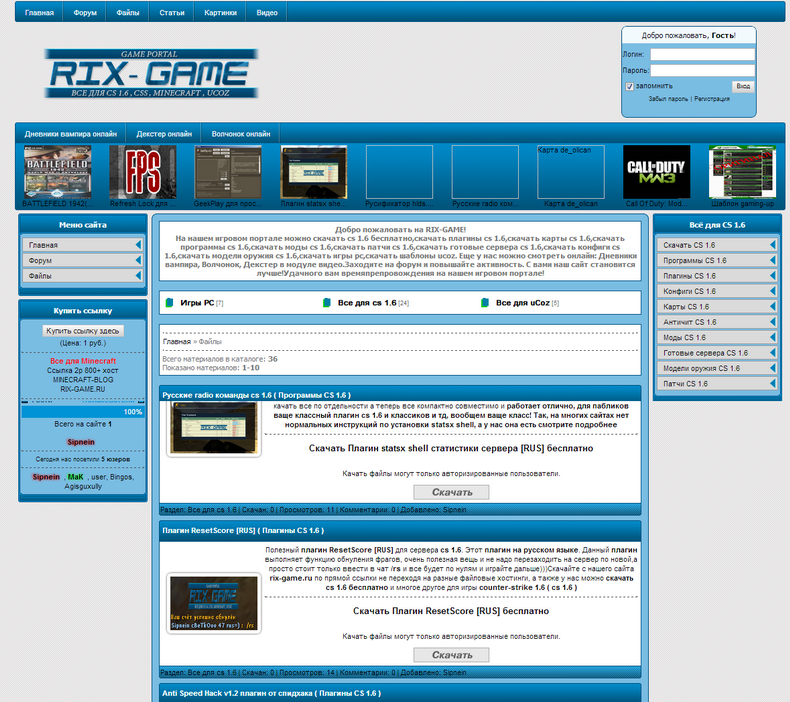
Task: Open Игры PC category
Action: 197,303
